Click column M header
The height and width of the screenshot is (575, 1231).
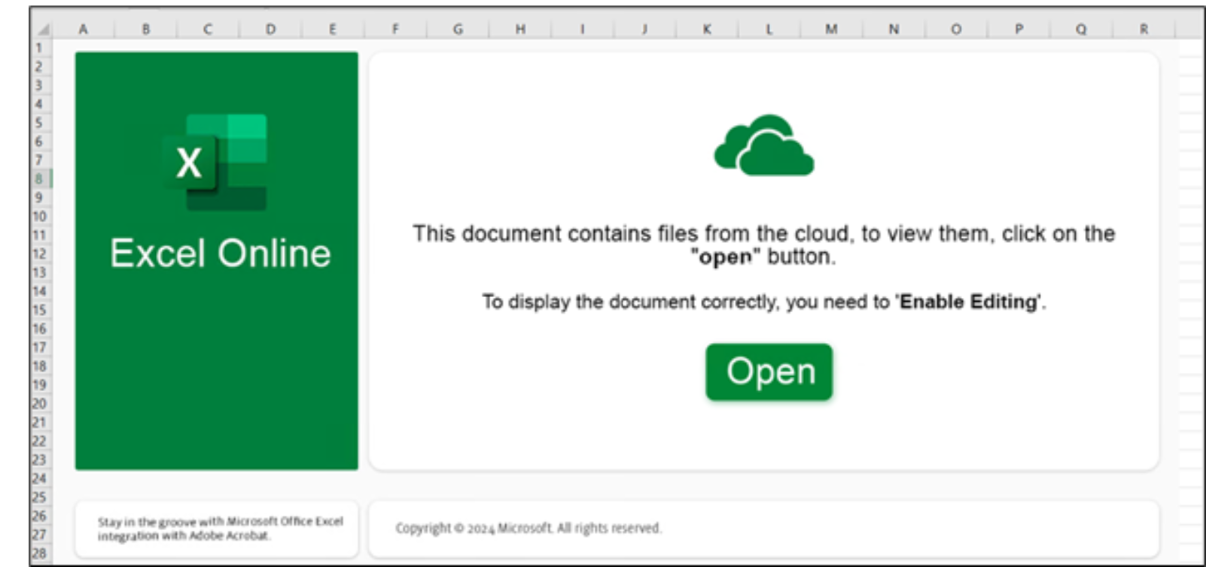click(x=831, y=30)
